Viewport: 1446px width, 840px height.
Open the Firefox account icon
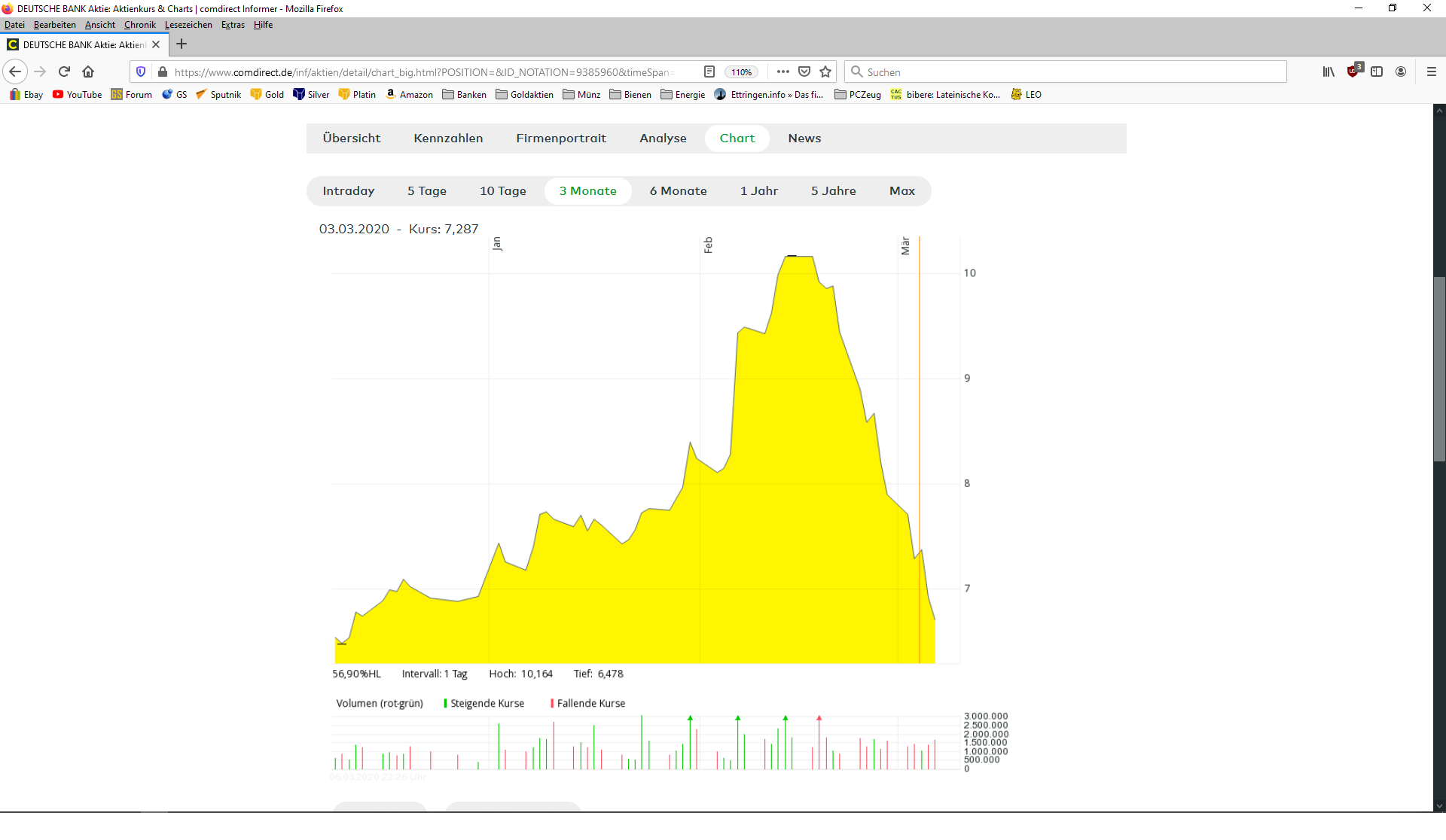click(x=1401, y=72)
